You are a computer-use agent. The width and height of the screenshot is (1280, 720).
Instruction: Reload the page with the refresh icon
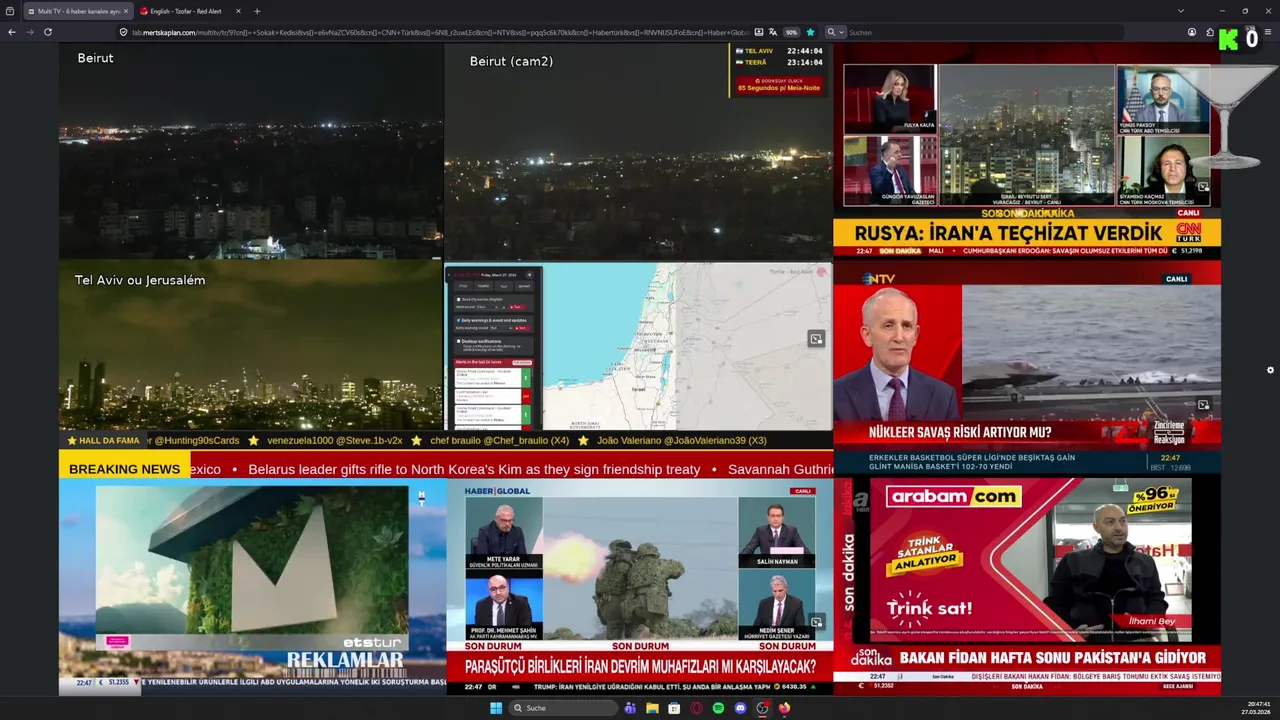[47, 32]
